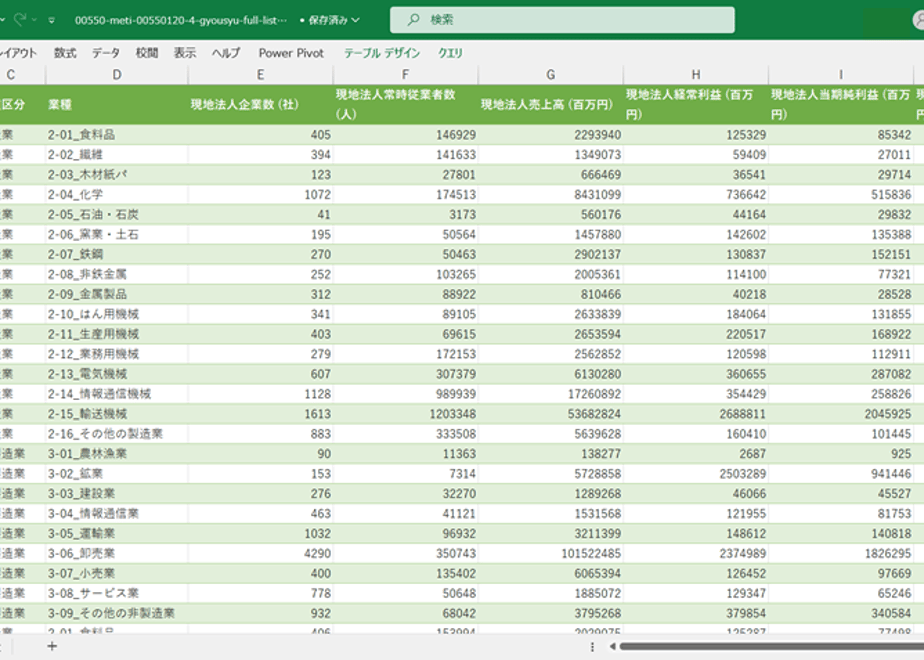Select column F header
Screen dimensions: 924x660
(x=405, y=75)
